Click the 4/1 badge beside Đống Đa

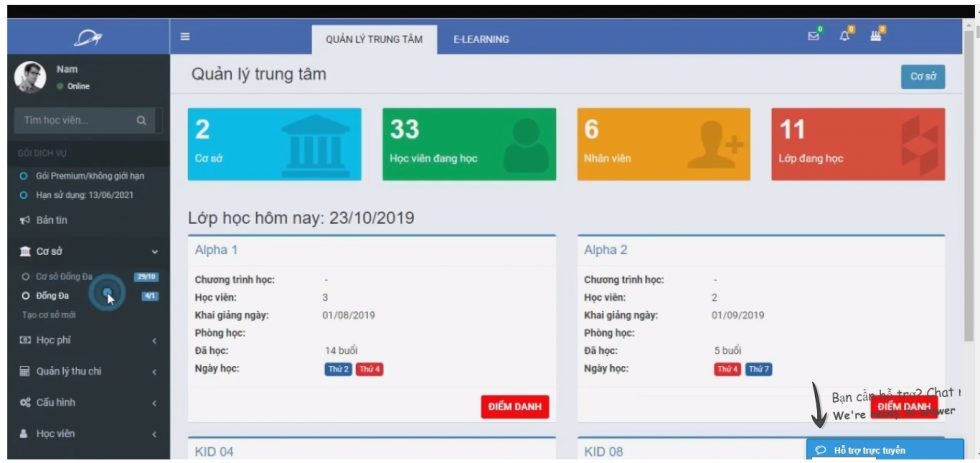[149, 296]
